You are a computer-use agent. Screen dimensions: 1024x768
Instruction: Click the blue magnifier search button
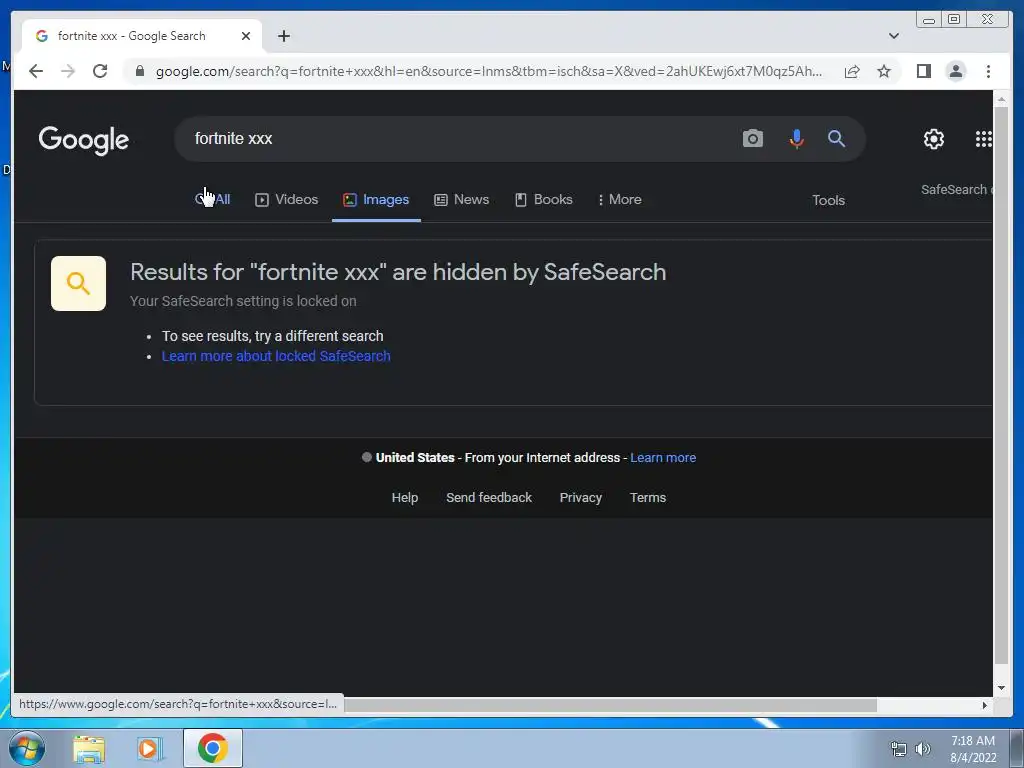point(836,138)
